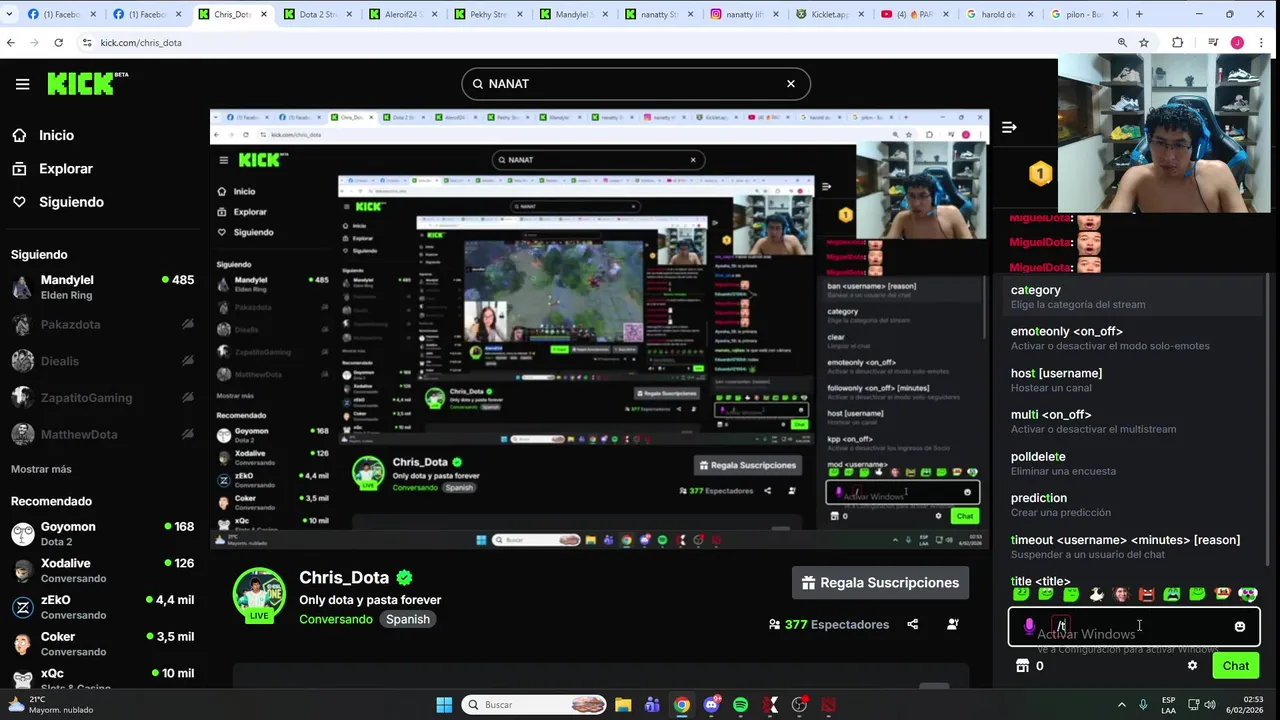Click the chat message input field

coord(1134,627)
